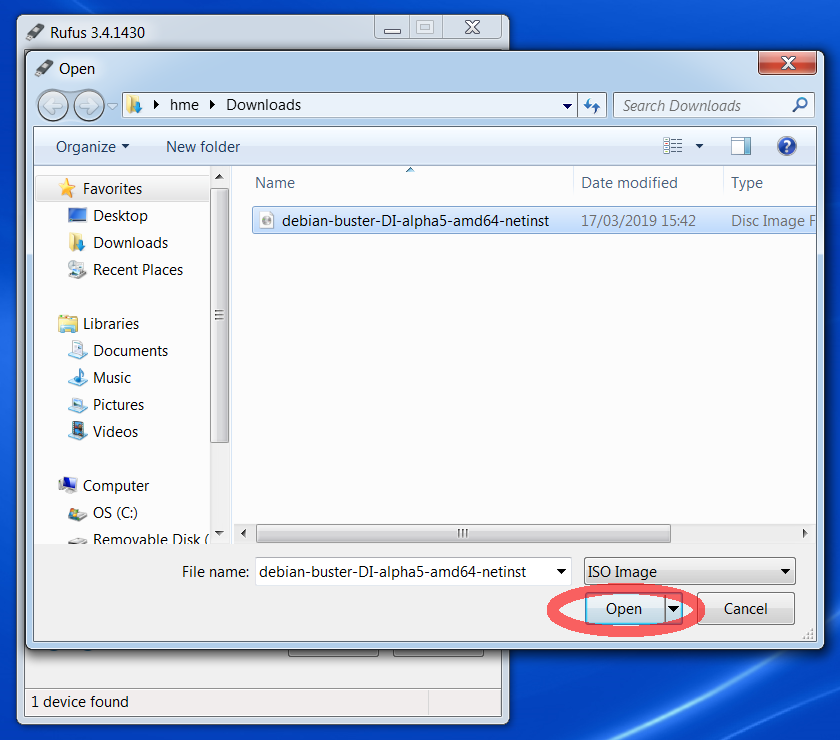Toggle the preview pane icon
840x740 pixels.
tap(741, 146)
